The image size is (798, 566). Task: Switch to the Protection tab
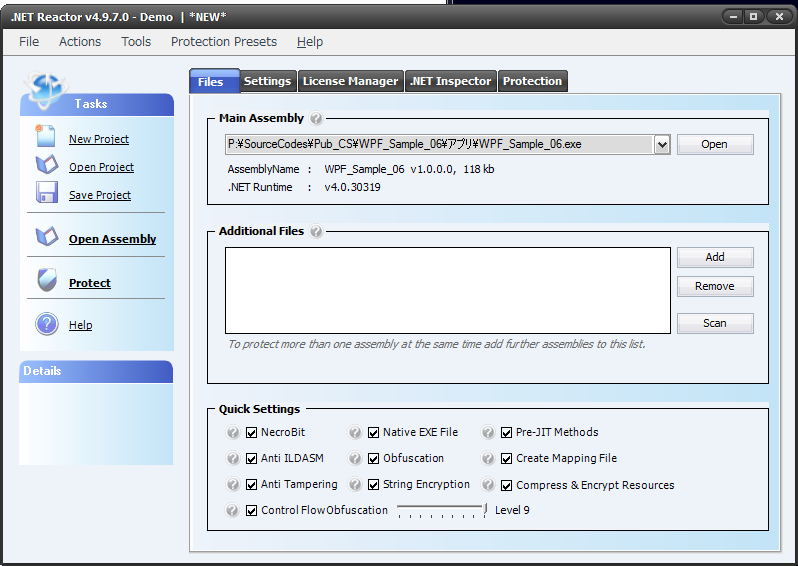[532, 81]
